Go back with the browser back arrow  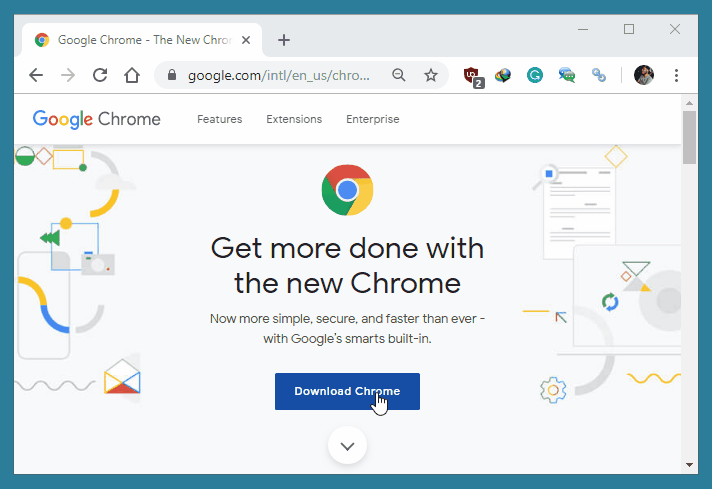pos(36,75)
